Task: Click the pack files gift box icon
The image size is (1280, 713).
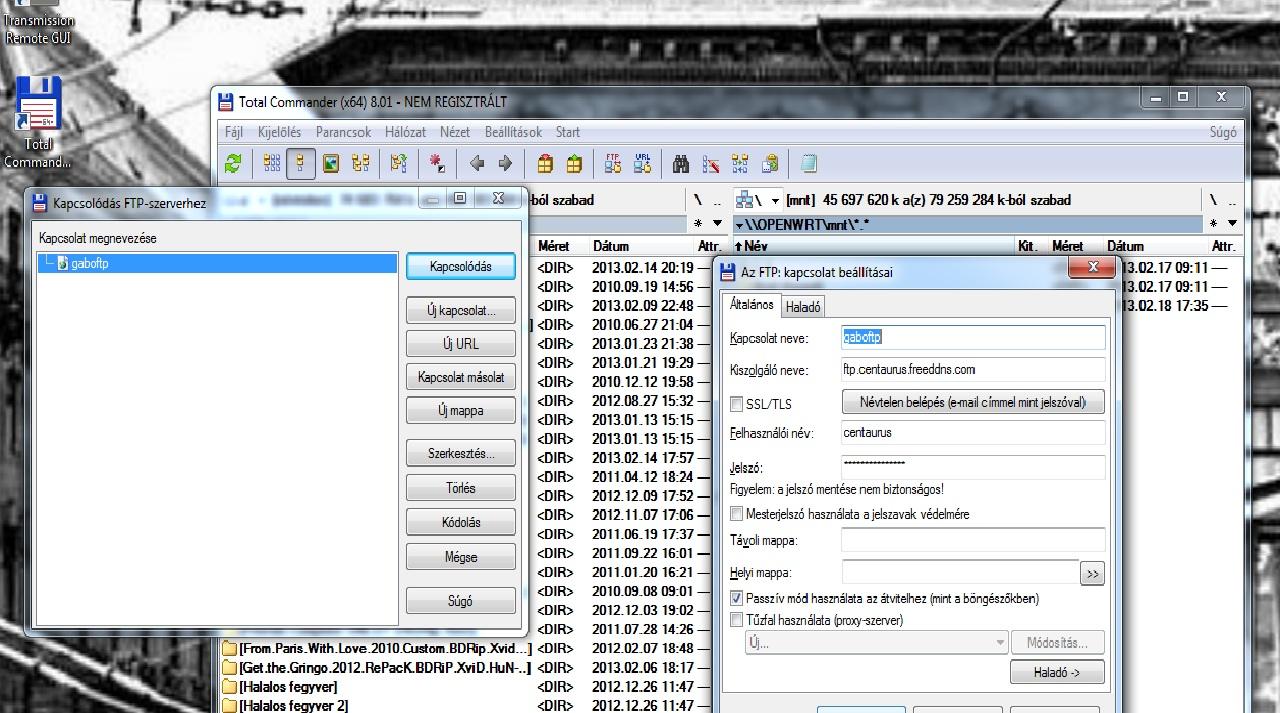Action: point(545,163)
